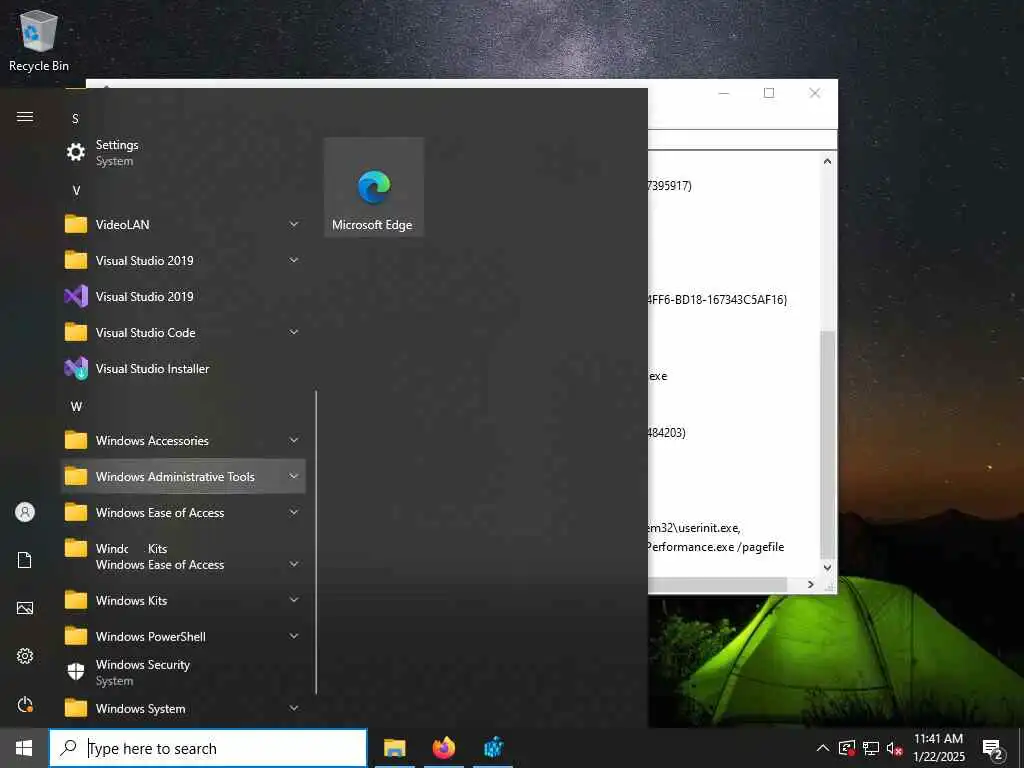Click text '484203)' in background window

point(666,432)
